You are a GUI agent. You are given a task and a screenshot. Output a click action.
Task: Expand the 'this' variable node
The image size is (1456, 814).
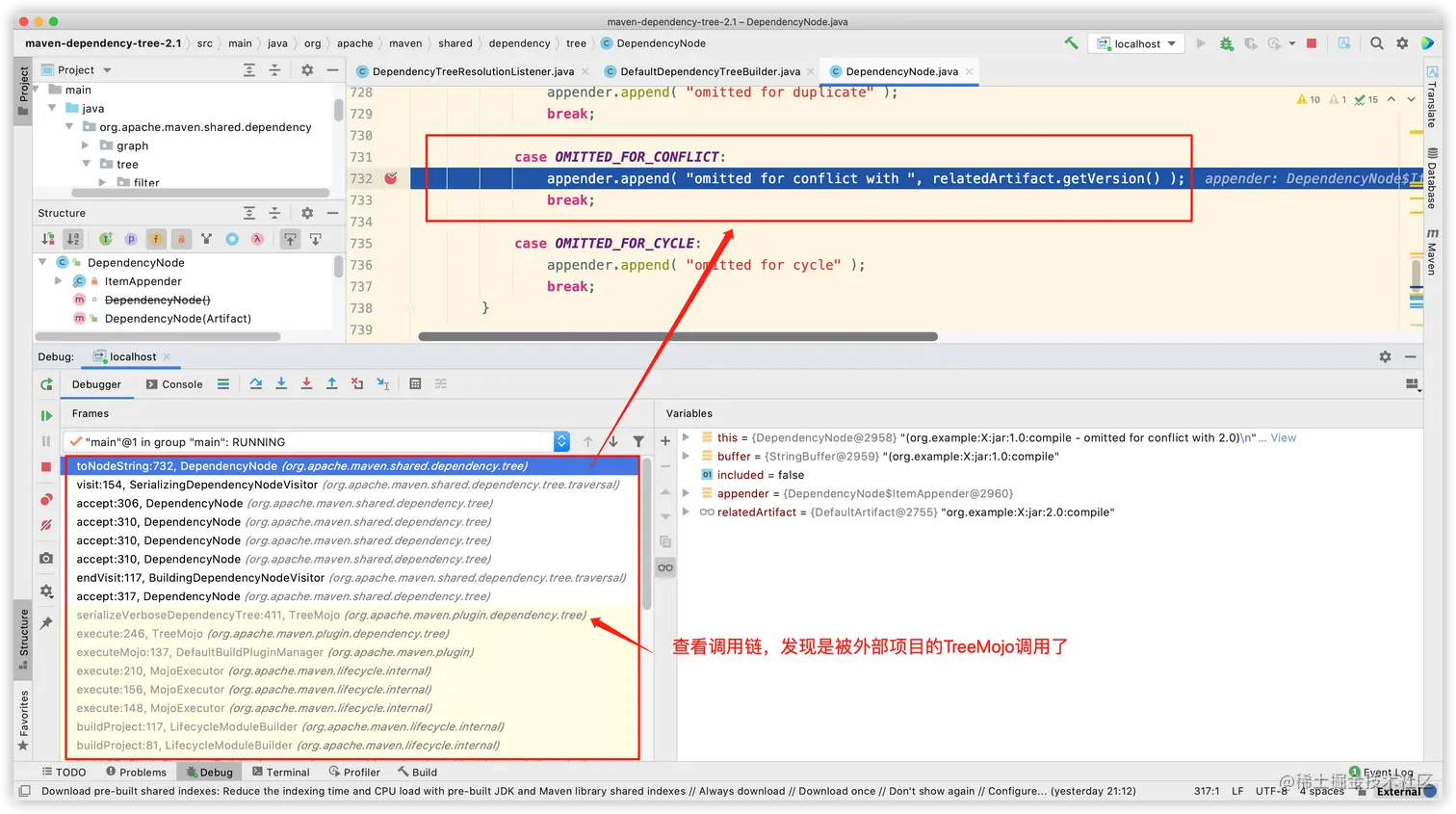tap(686, 437)
